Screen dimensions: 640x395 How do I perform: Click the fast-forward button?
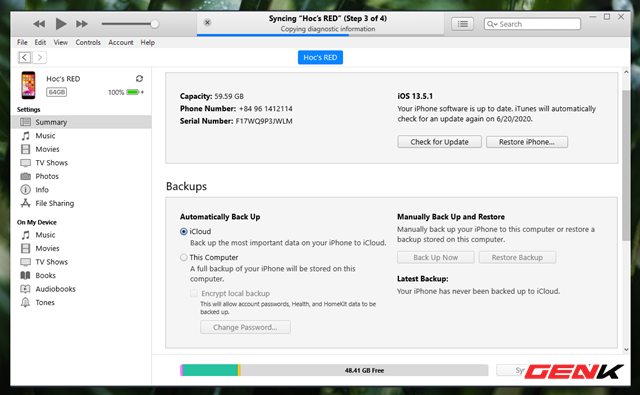tap(82, 24)
